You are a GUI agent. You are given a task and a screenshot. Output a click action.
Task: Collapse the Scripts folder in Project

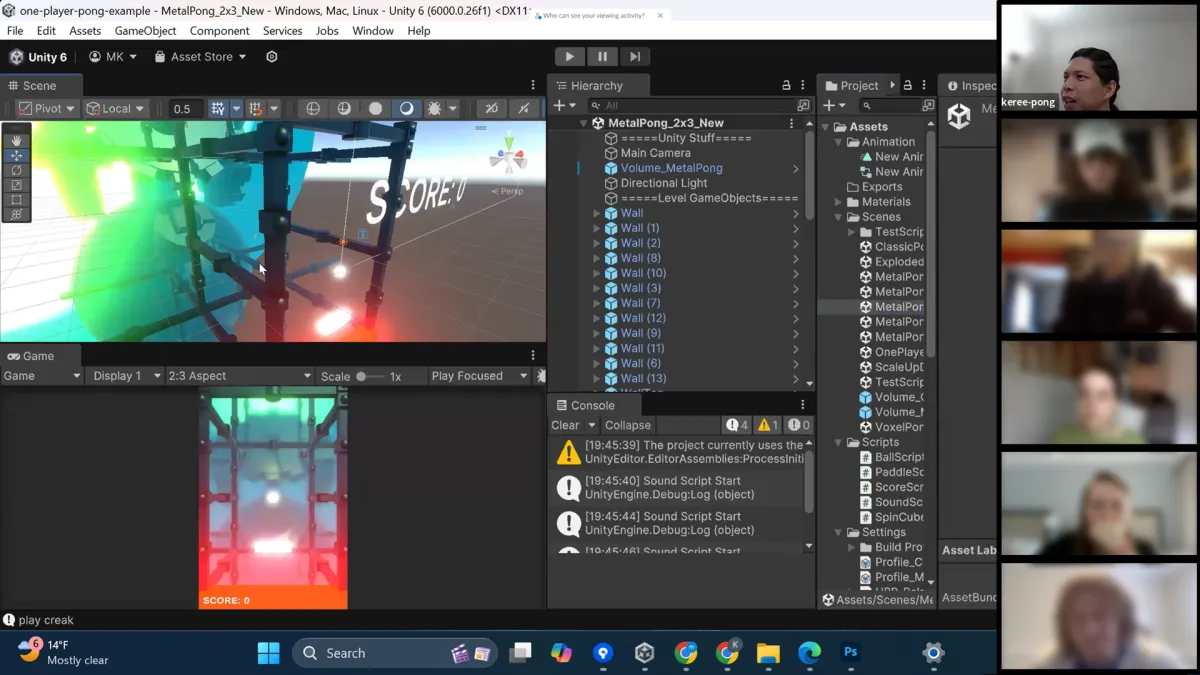(x=838, y=442)
